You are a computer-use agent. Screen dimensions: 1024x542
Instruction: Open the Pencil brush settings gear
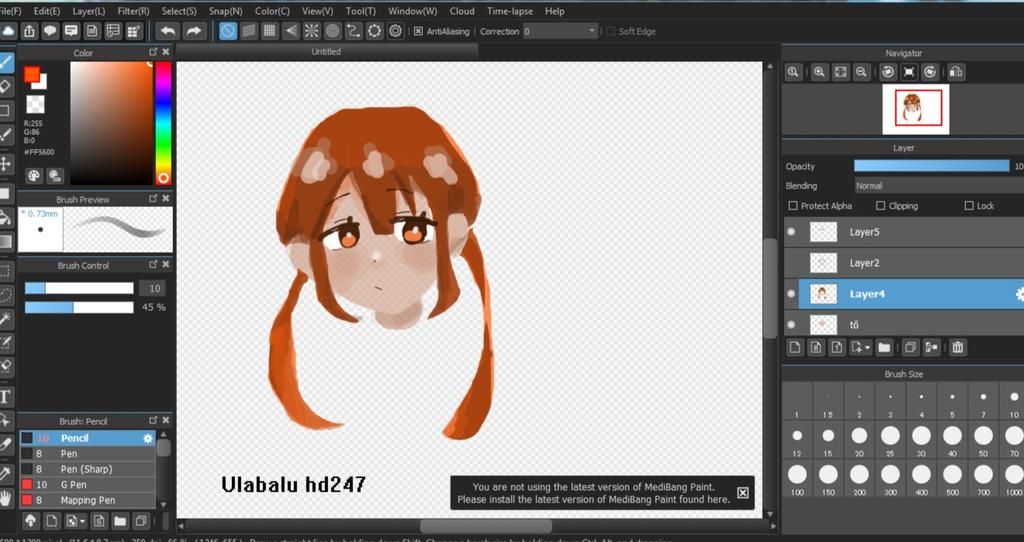[148, 439]
